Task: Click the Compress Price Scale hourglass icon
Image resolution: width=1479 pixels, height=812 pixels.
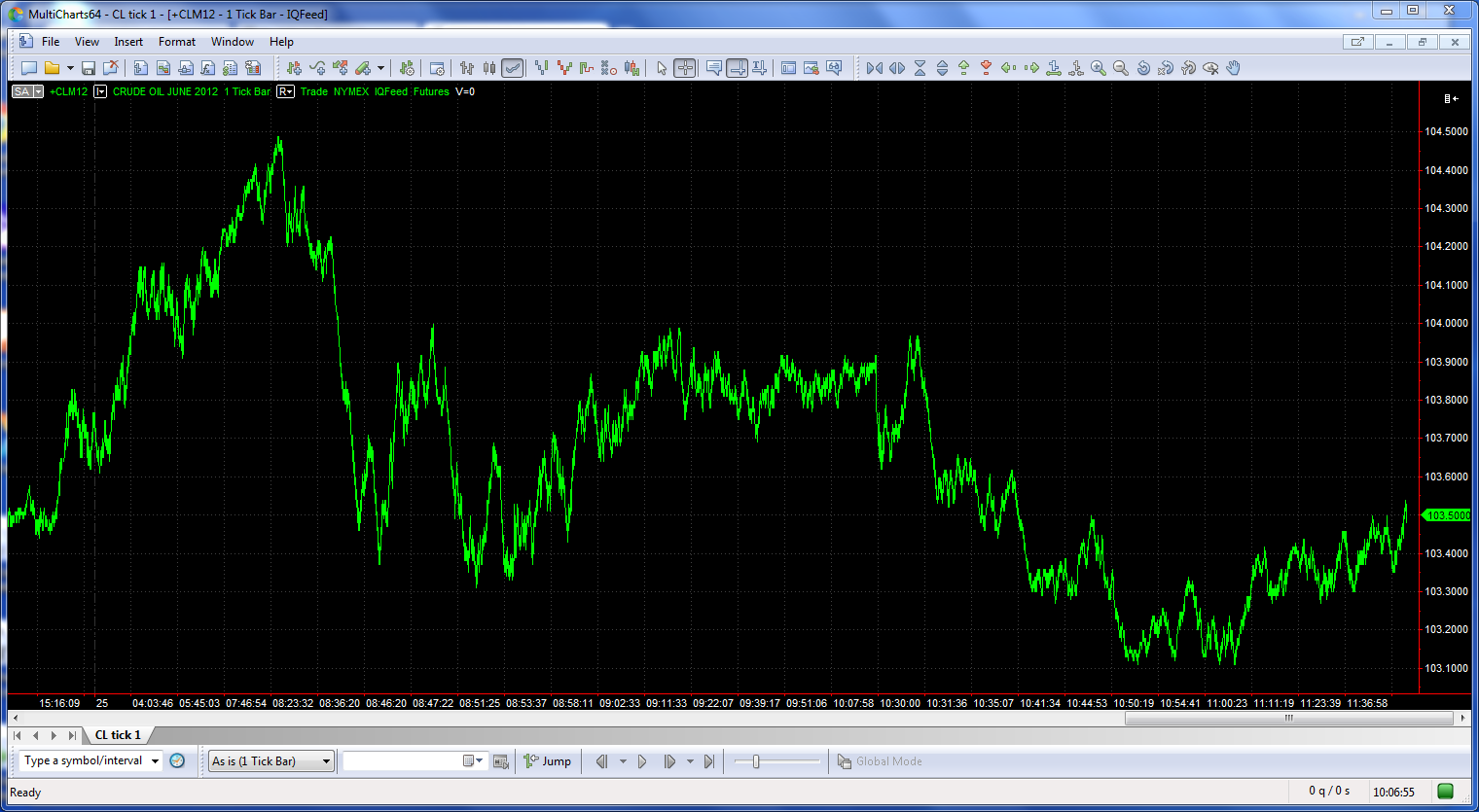Action: pyautogui.click(x=920, y=68)
